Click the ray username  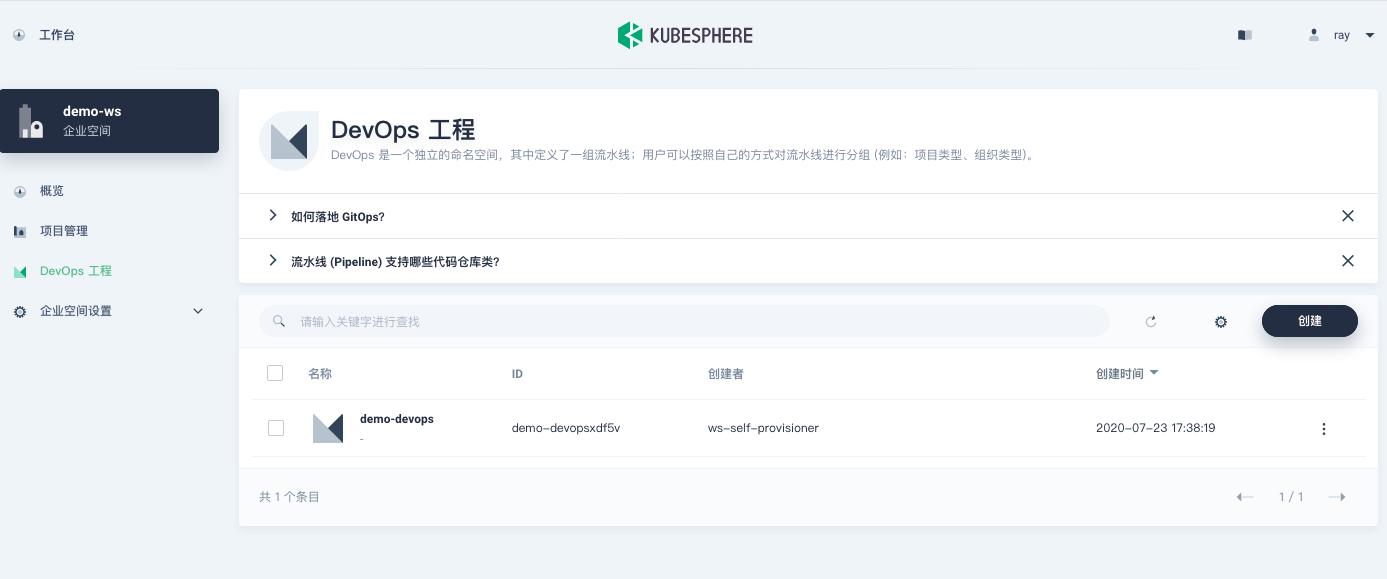tap(1342, 35)
